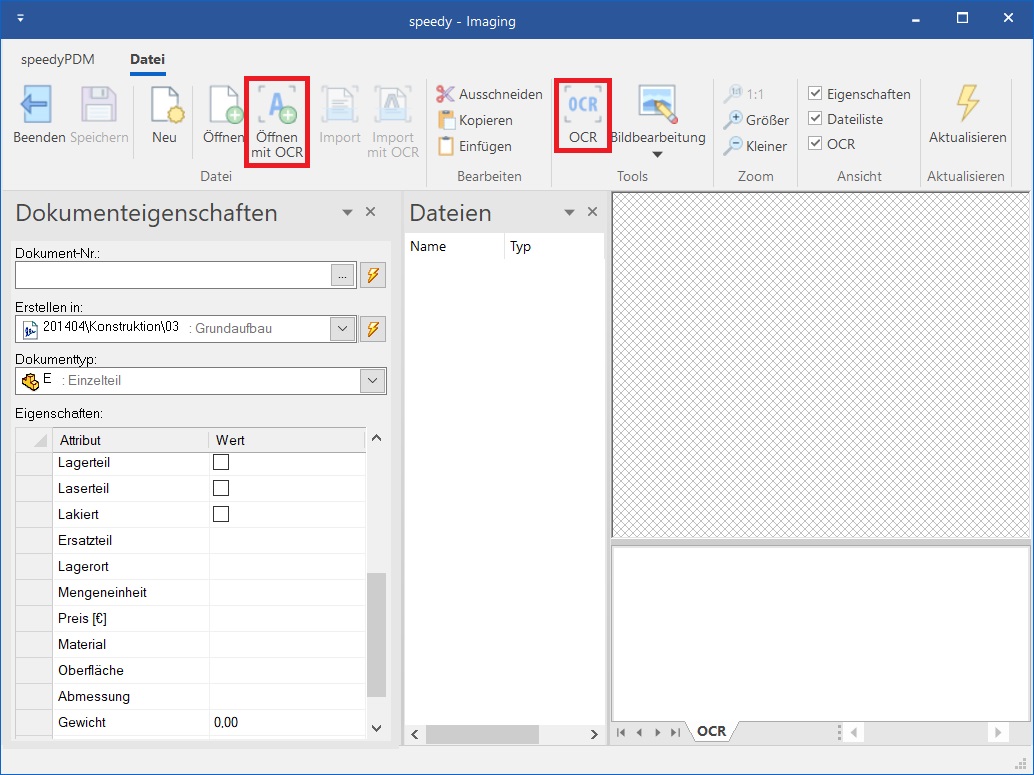
Task: Zoom in with Größer
Action: tap(734, 120)
